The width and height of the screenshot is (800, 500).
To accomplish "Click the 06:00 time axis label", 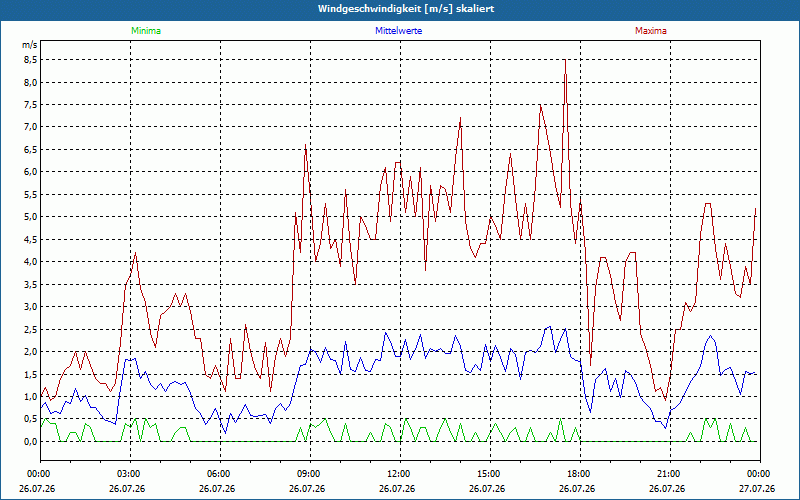I will [218, 474].
